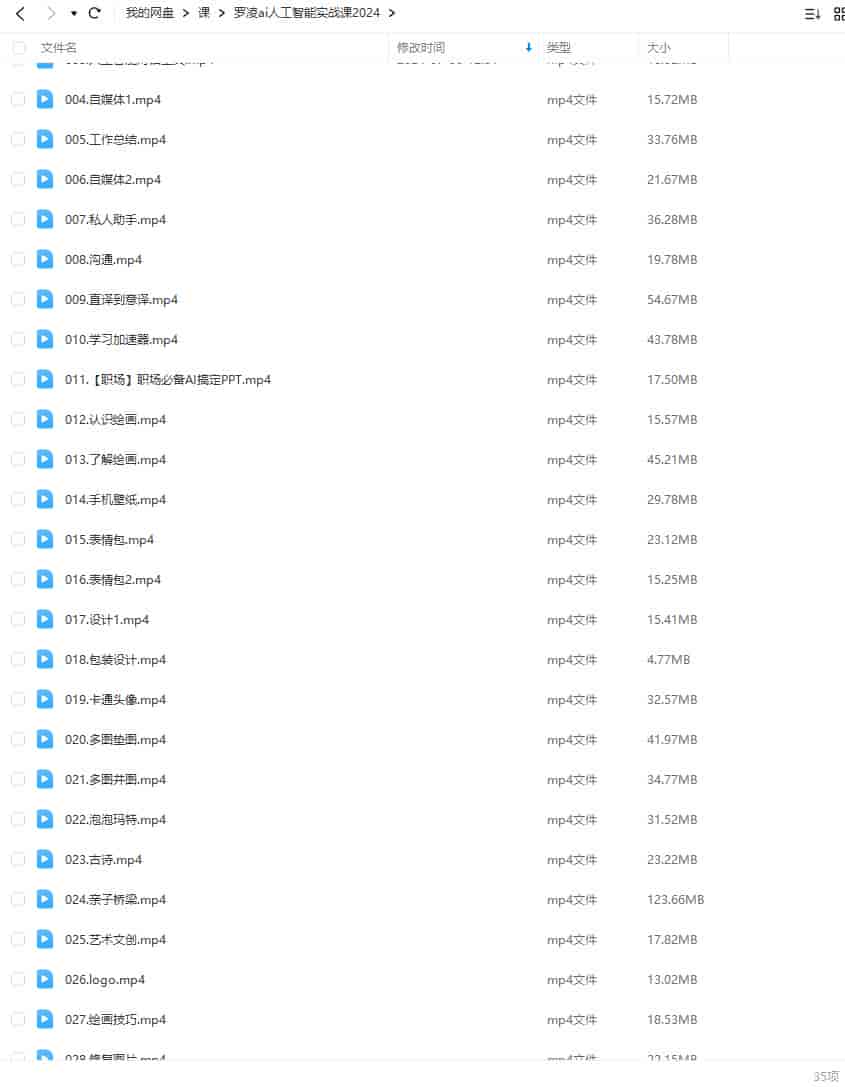Screen dimensions: 845x1087
Task: Sort files by the 大小 column
Action: coord(659,47)
